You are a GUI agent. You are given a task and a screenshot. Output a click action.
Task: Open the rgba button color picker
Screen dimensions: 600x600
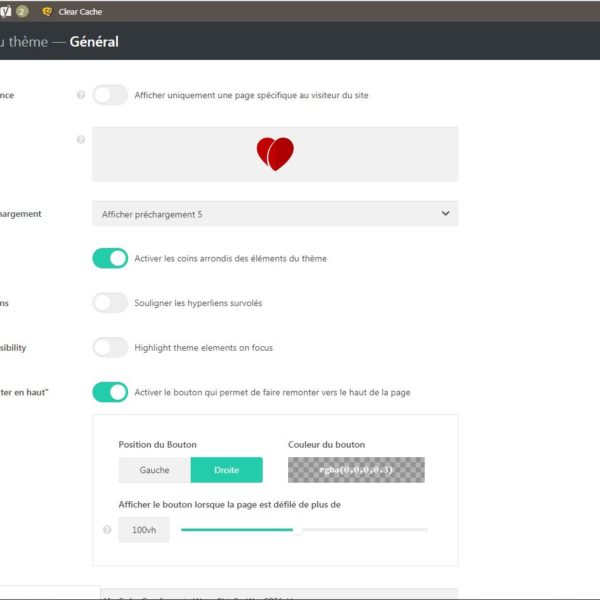tap(356, 470)
